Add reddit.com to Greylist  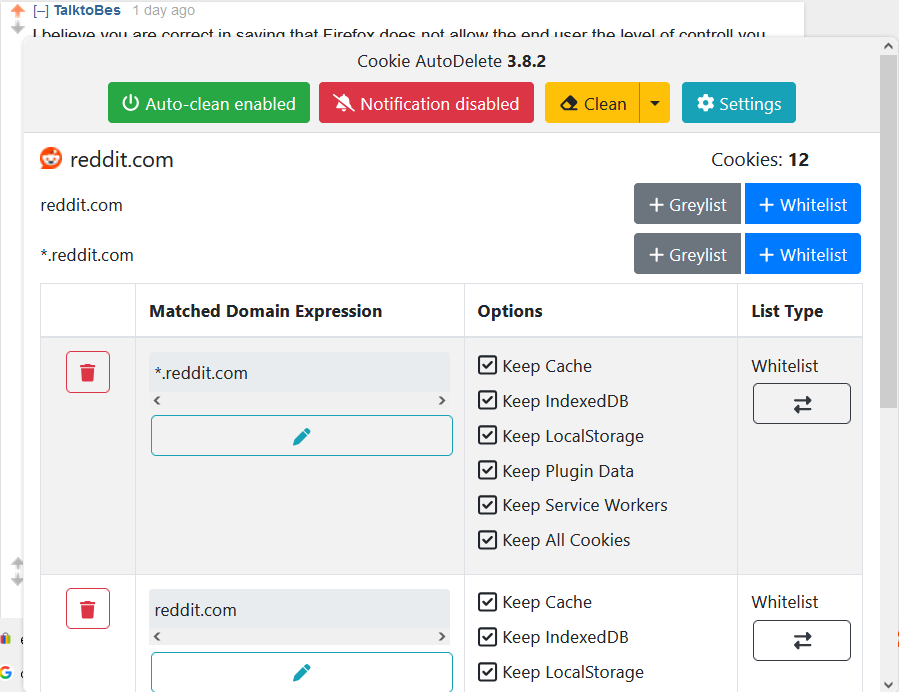point(687,204)
